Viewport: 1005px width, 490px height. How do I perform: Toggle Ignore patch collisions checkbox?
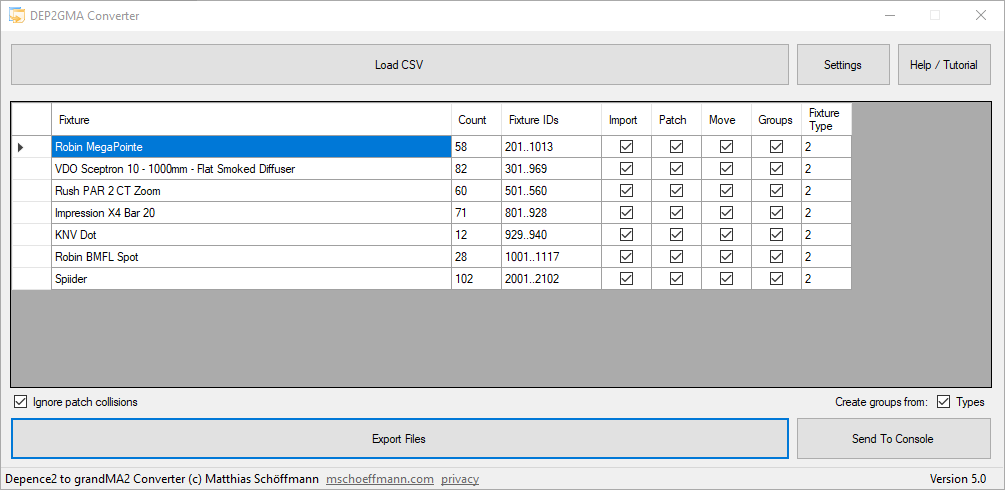pyautogui.click(x=21, y=402)
